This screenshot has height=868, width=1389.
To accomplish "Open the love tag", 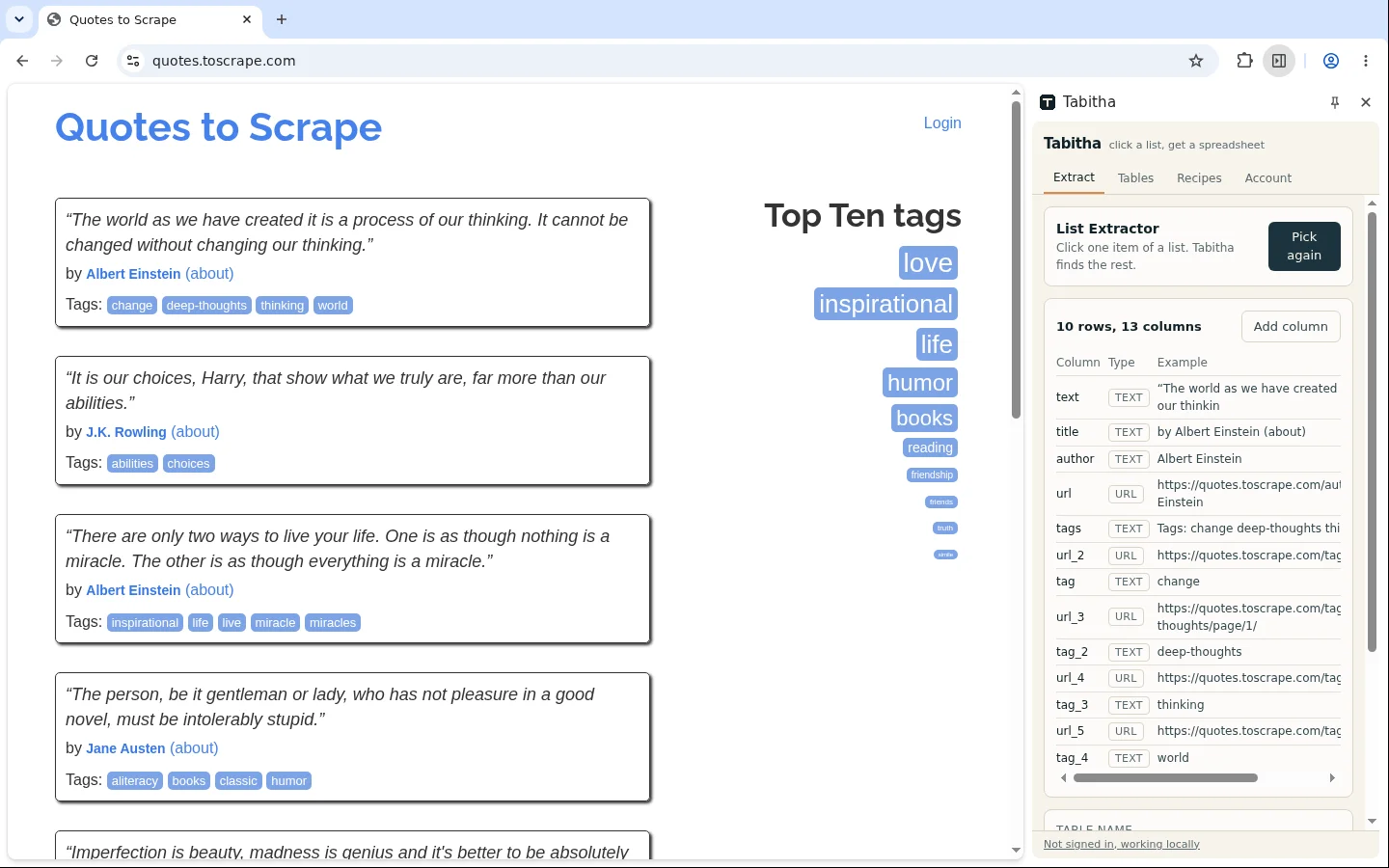I will (x=928, y=263).
